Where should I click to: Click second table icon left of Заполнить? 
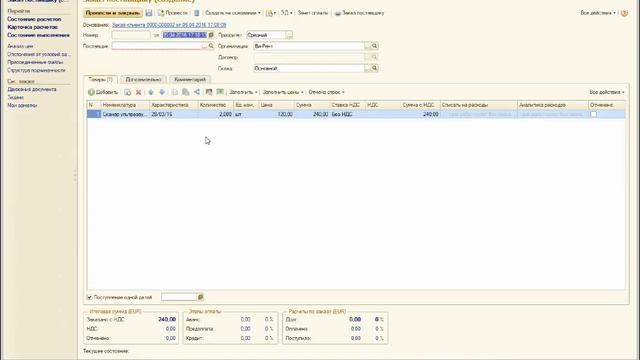click(220, 92)
